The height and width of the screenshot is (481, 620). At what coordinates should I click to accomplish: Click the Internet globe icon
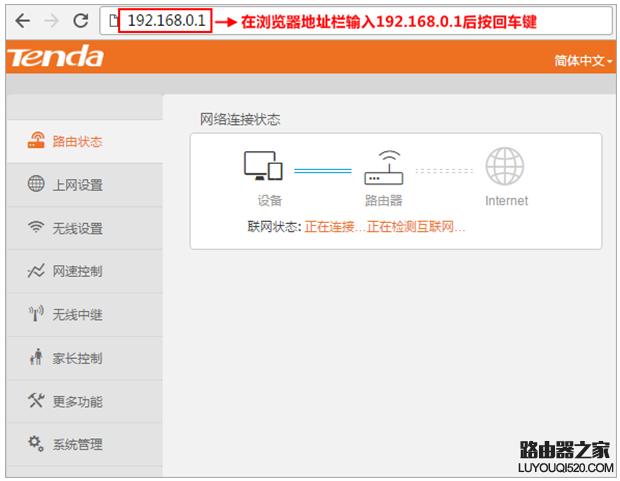[x=505, y=166]
